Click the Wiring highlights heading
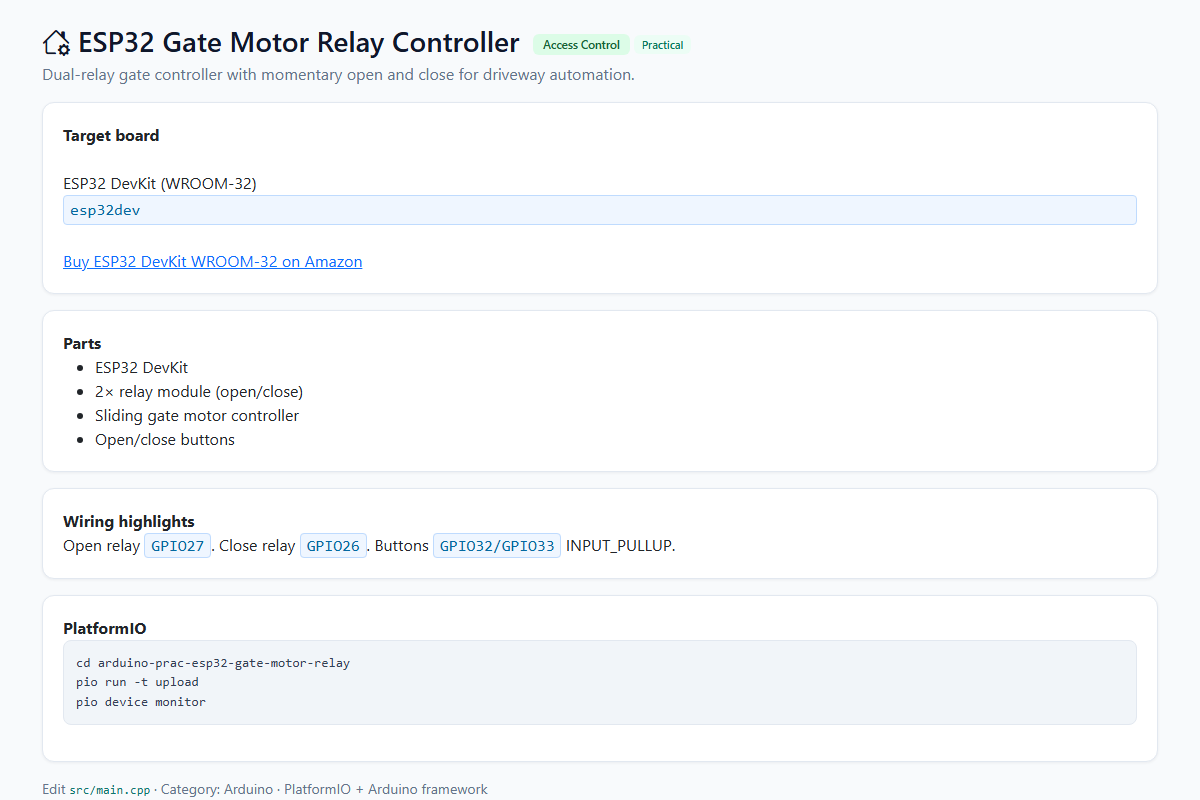The height and width of the screenshot is (800, 1200). click(129, 522)
